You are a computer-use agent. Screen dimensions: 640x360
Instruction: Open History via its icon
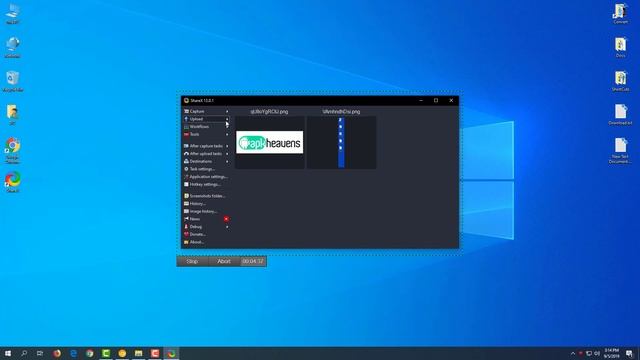click(186, 203)
